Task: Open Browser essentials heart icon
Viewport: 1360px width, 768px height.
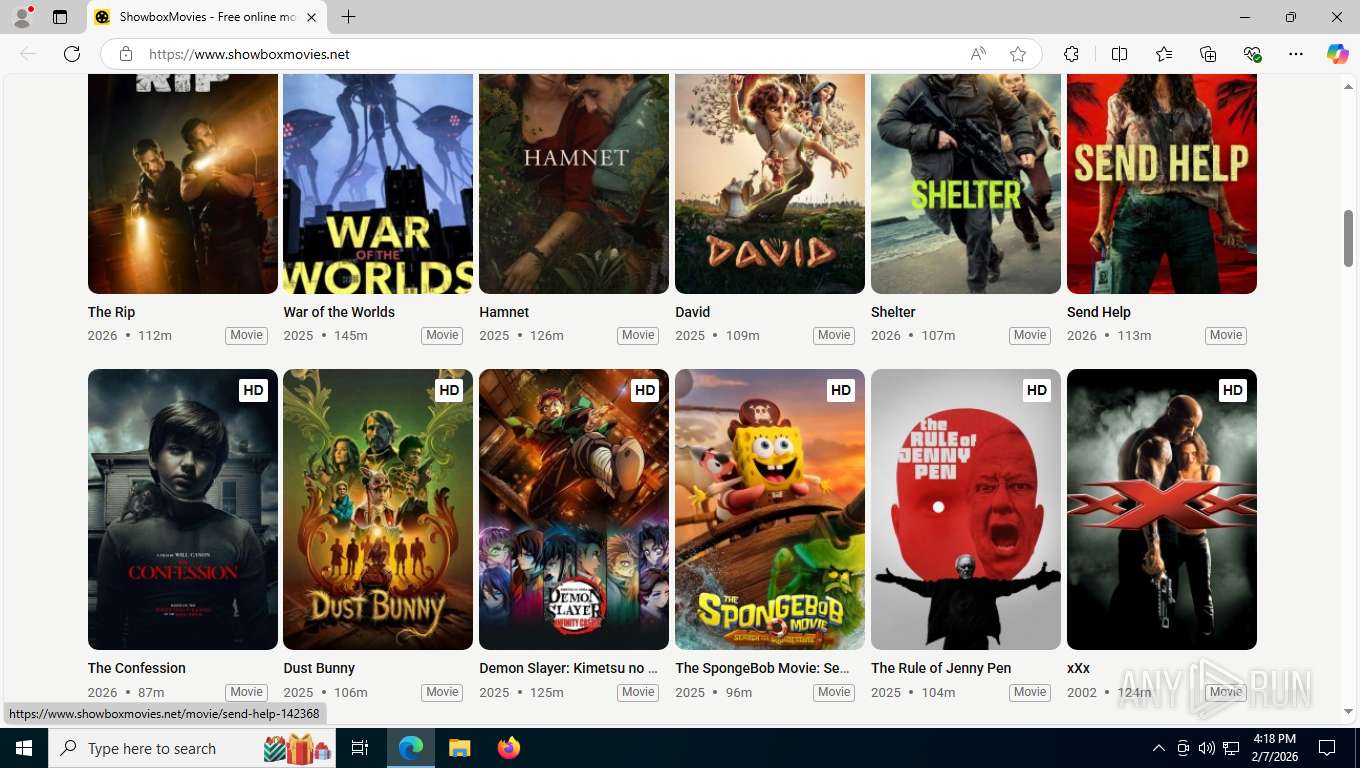Action: click(x=1252, y=54)
